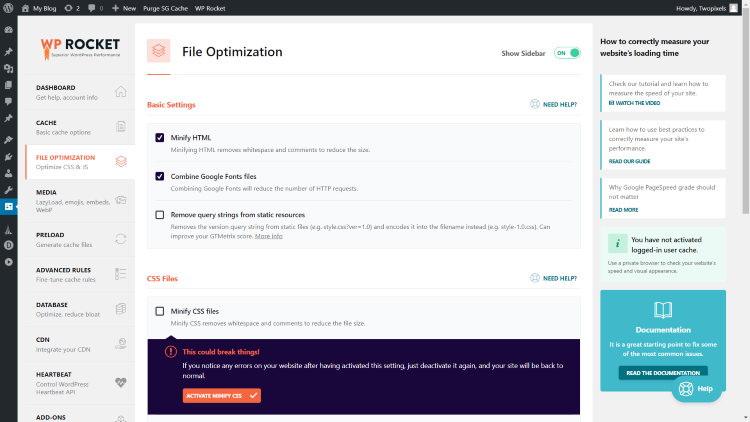
Task: Open the CDN settings tab
Action: tap(80, 344)
